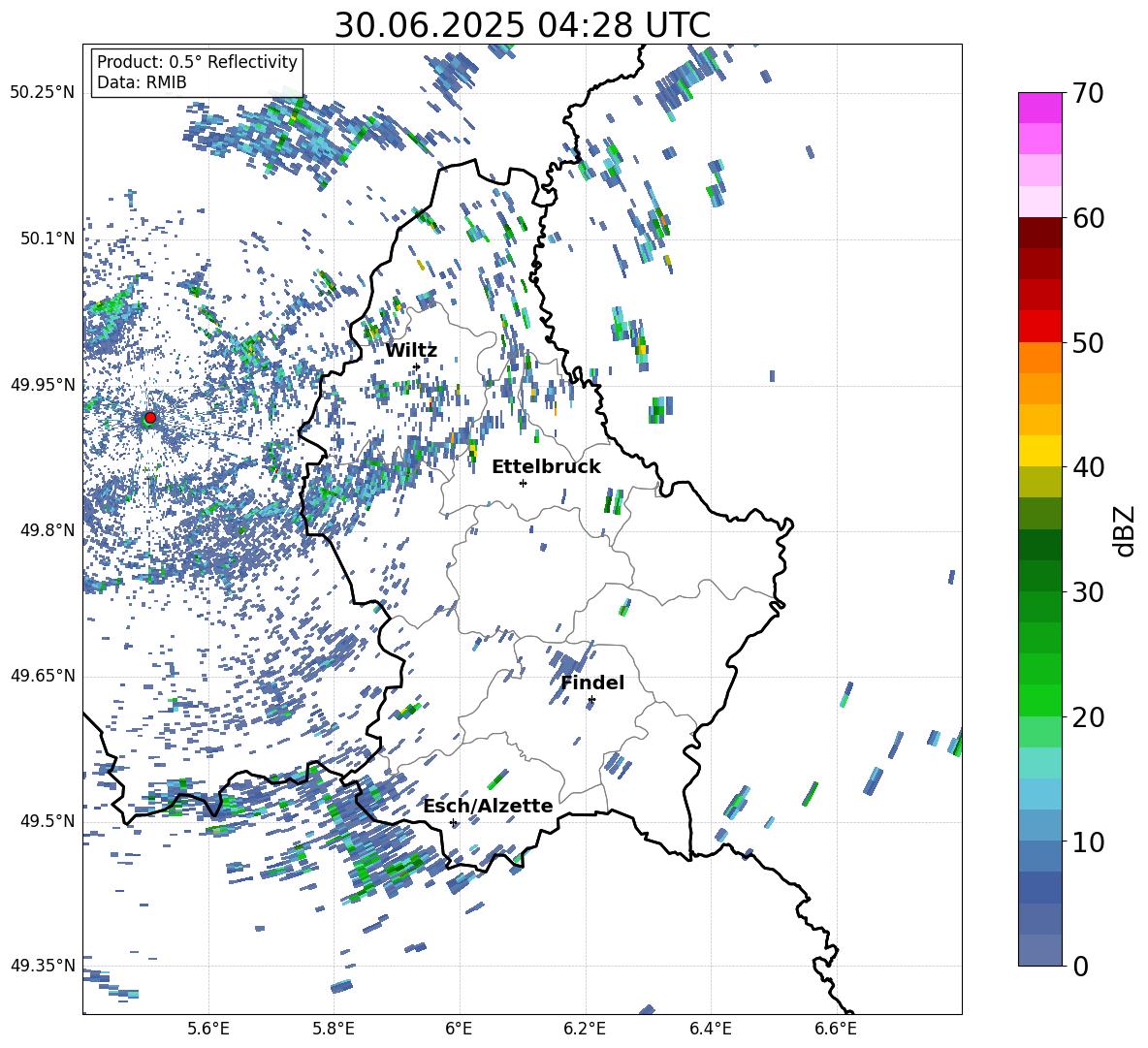
Task: Click the Ettelbruck station cross marker
Action: [523, 483]
